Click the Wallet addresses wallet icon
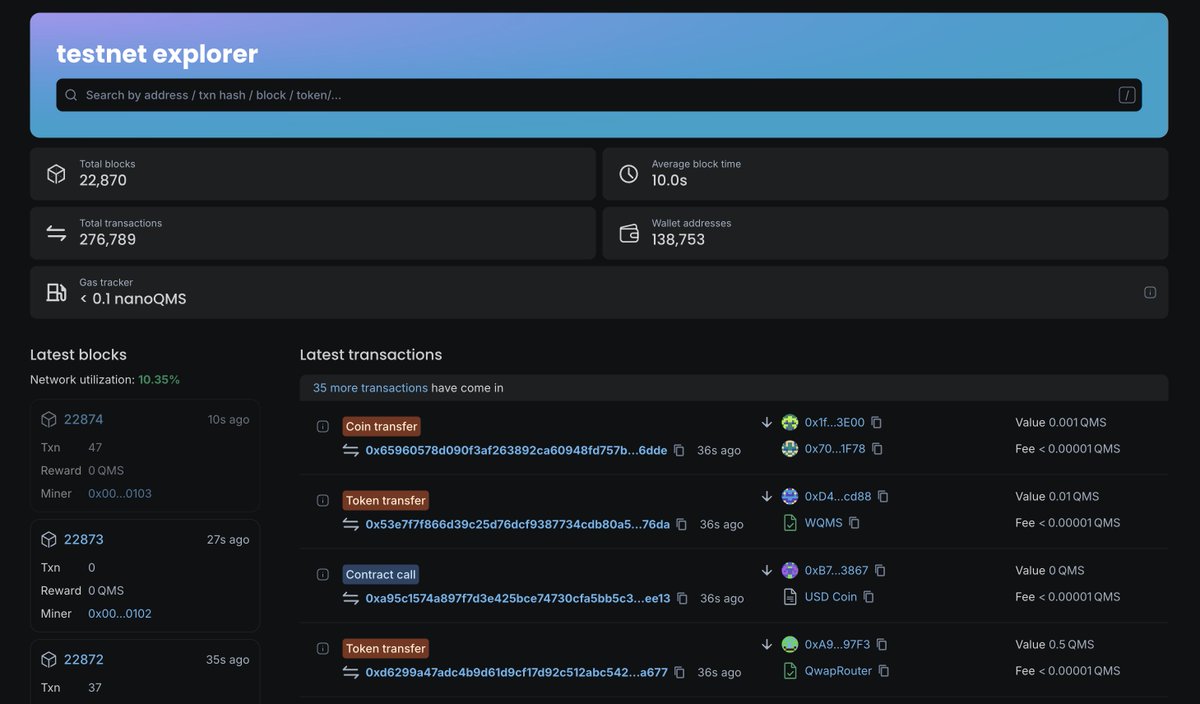Image resolution: width=1200 pixels, height=704 pixels. pyautogui.click(x=629, y=233)
